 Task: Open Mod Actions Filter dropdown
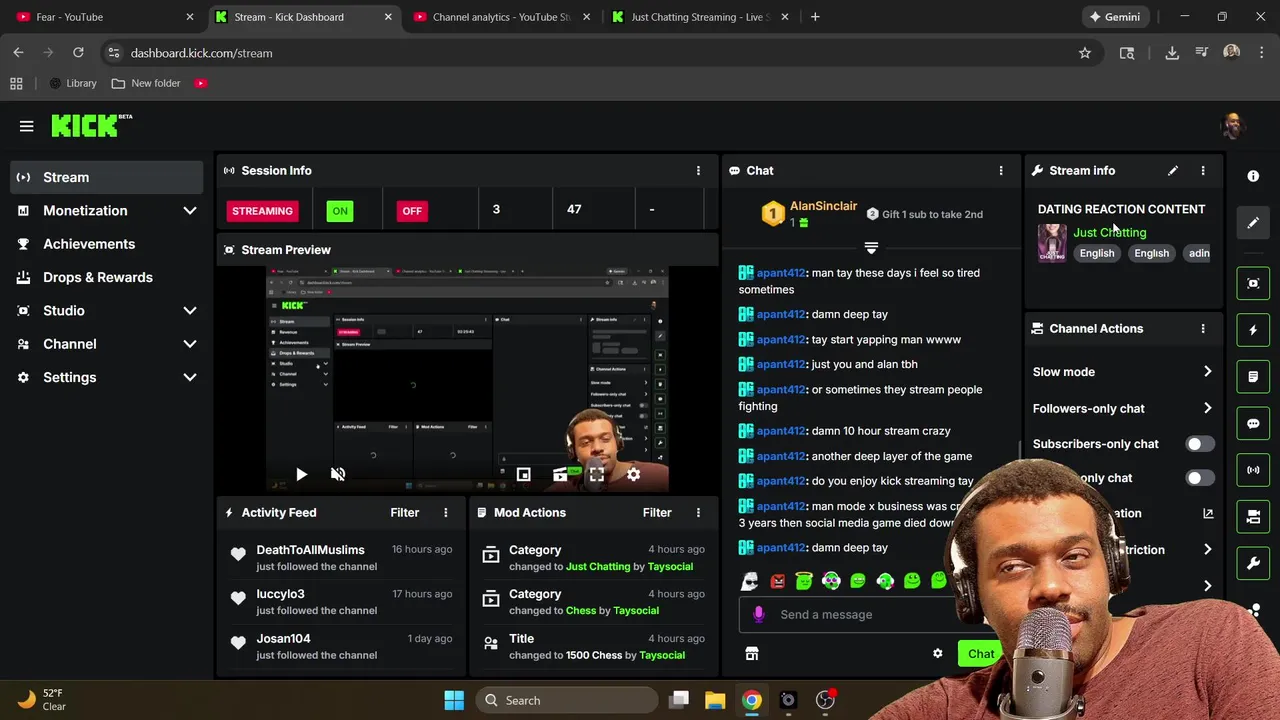[657, 513]
